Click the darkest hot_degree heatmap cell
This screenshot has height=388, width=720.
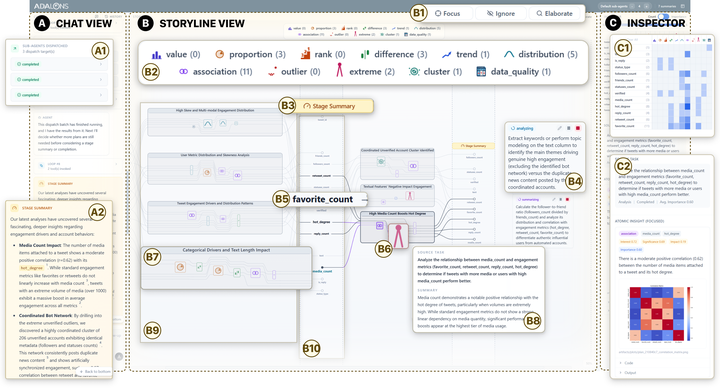click(x=687, y=107)
